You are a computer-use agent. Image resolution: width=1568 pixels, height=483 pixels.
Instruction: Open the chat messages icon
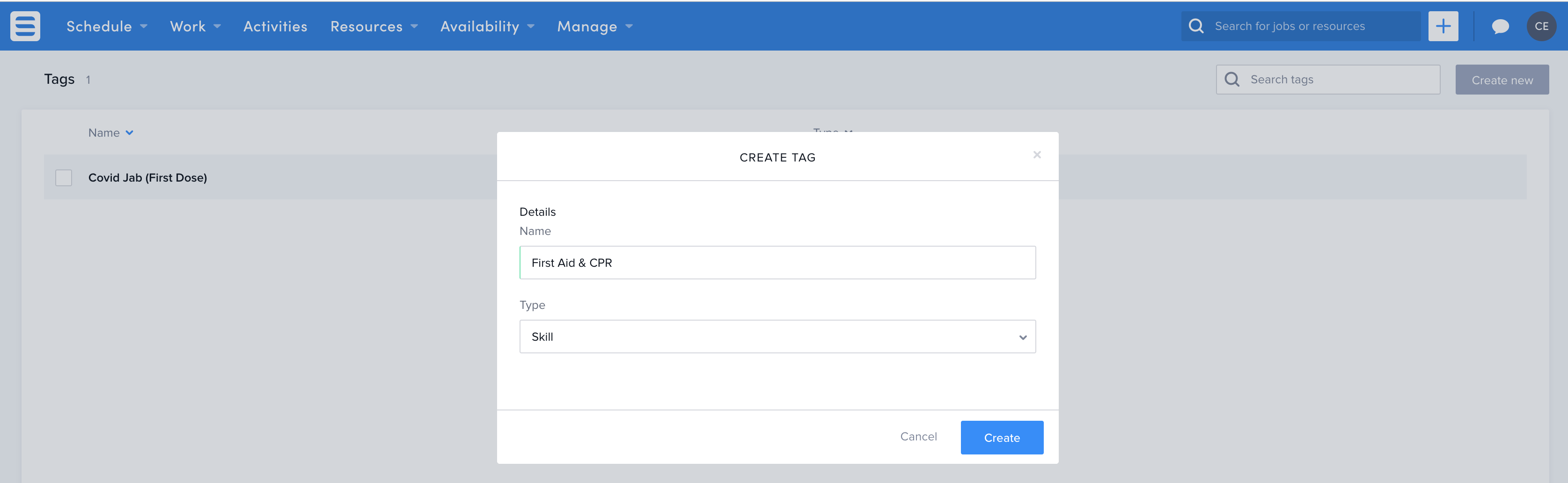click(x=1500, y=26)
